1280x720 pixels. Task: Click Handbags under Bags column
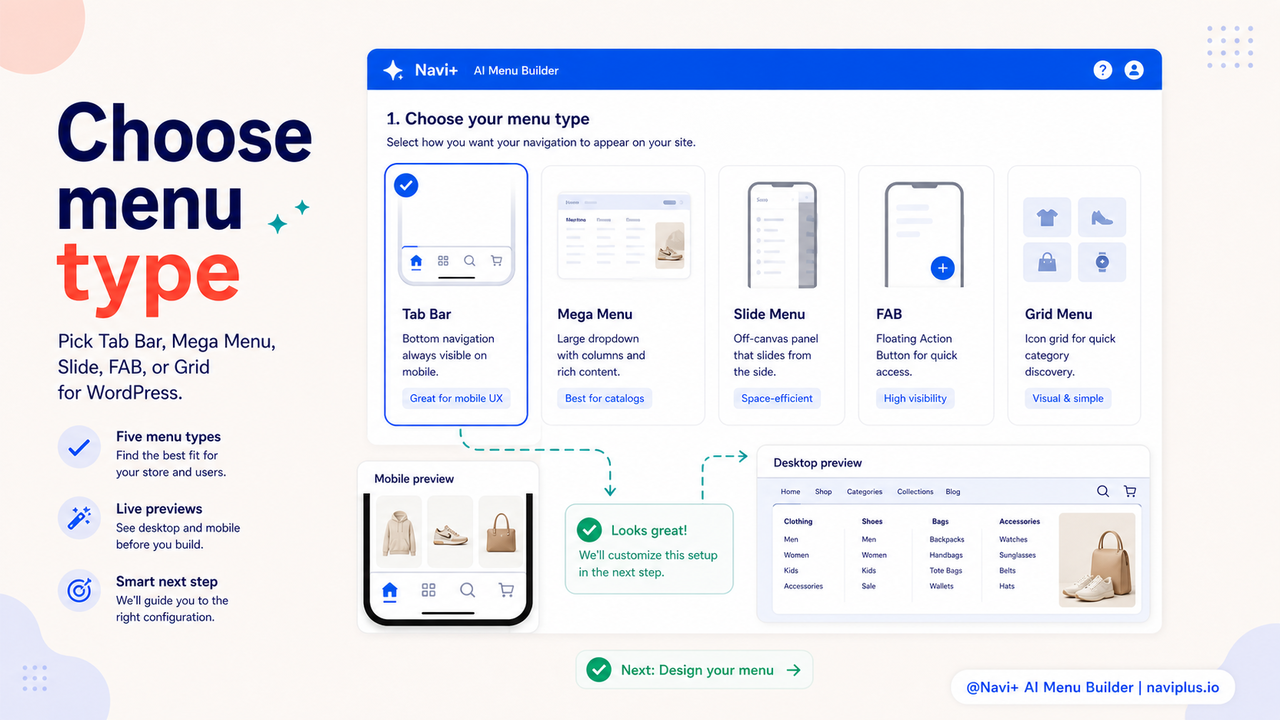pos(946,555)
